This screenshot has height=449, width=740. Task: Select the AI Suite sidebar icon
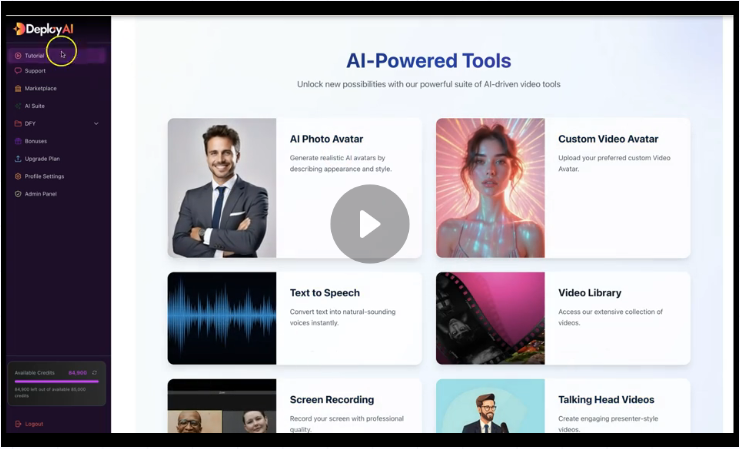pos(18,105)
